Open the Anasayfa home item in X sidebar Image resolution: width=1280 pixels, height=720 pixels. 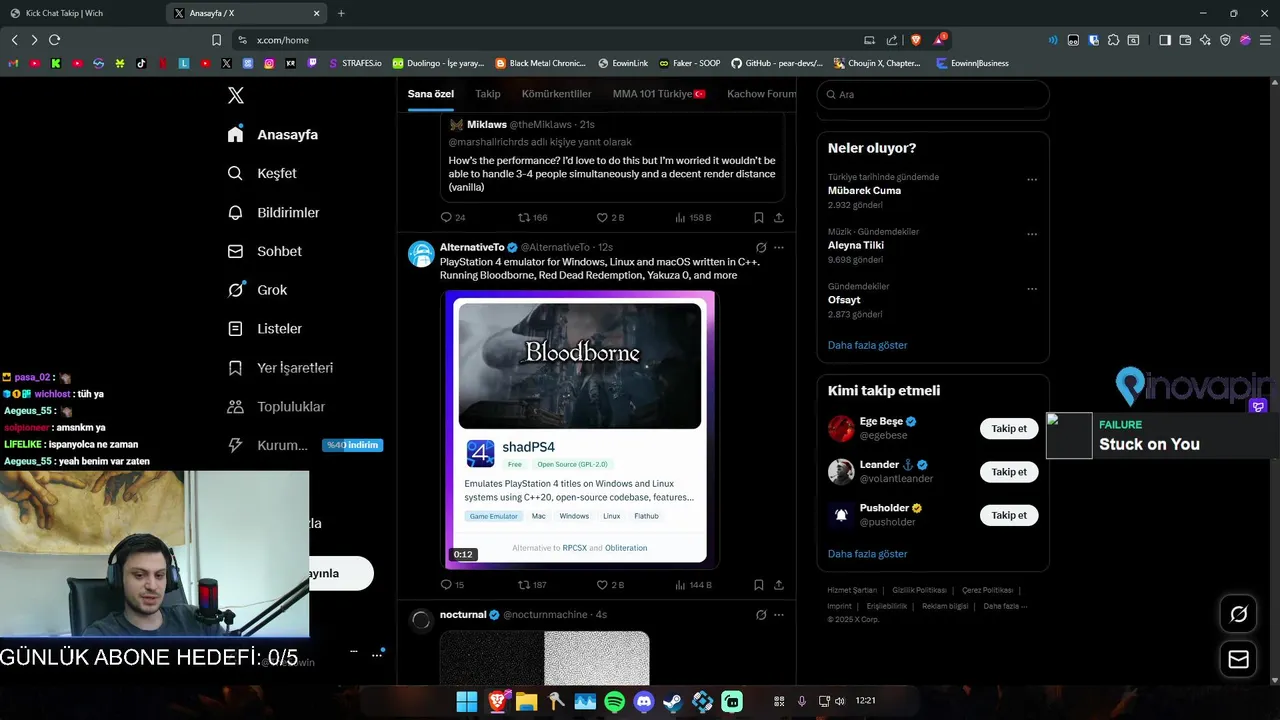coord(272,134)
